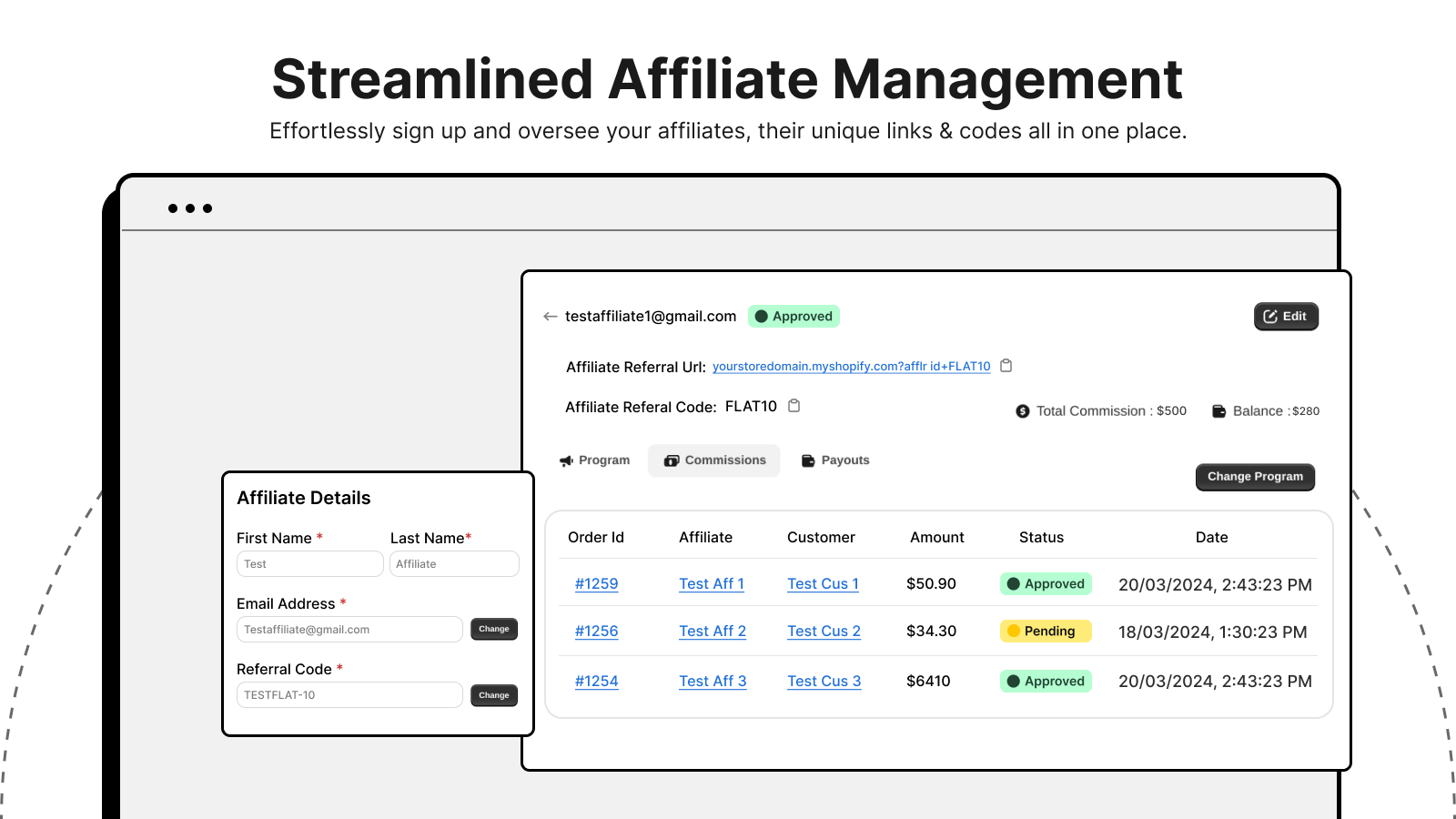Select the Pending status on order #1256
Viewport: 1456px width, 819px height.
click(x=1046, y=631)
